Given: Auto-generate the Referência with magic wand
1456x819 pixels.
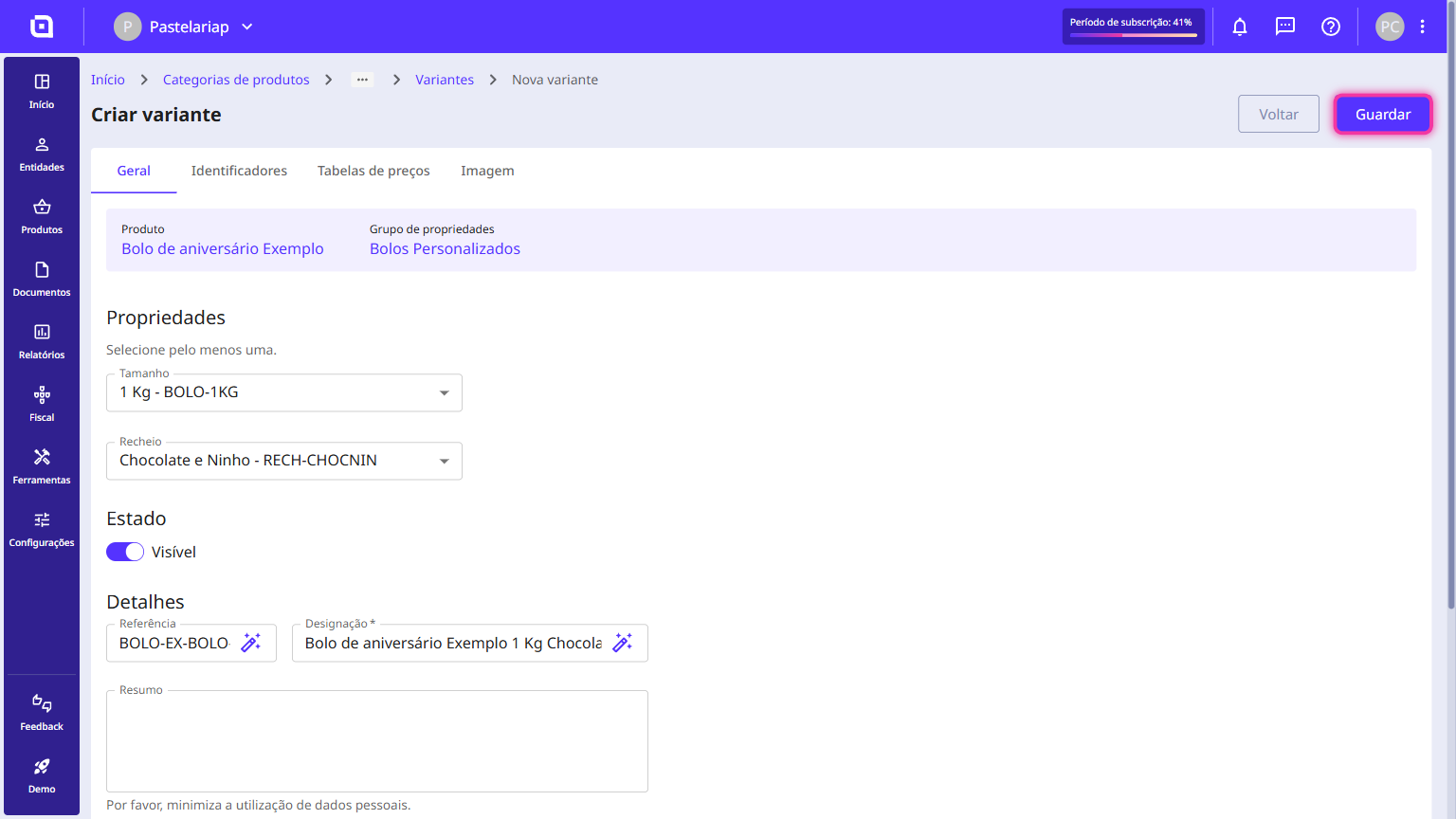Looking at the screenshot, I should click(251, 643).
